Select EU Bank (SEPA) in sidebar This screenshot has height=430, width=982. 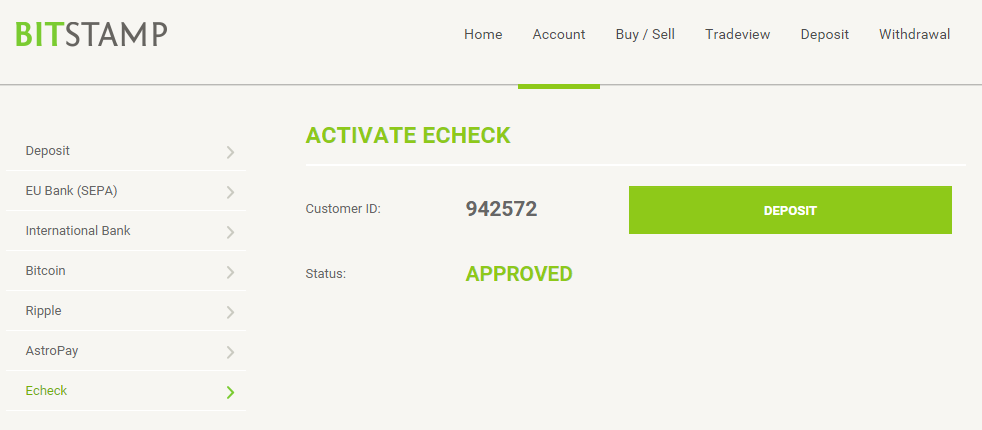tap(126, 191)
